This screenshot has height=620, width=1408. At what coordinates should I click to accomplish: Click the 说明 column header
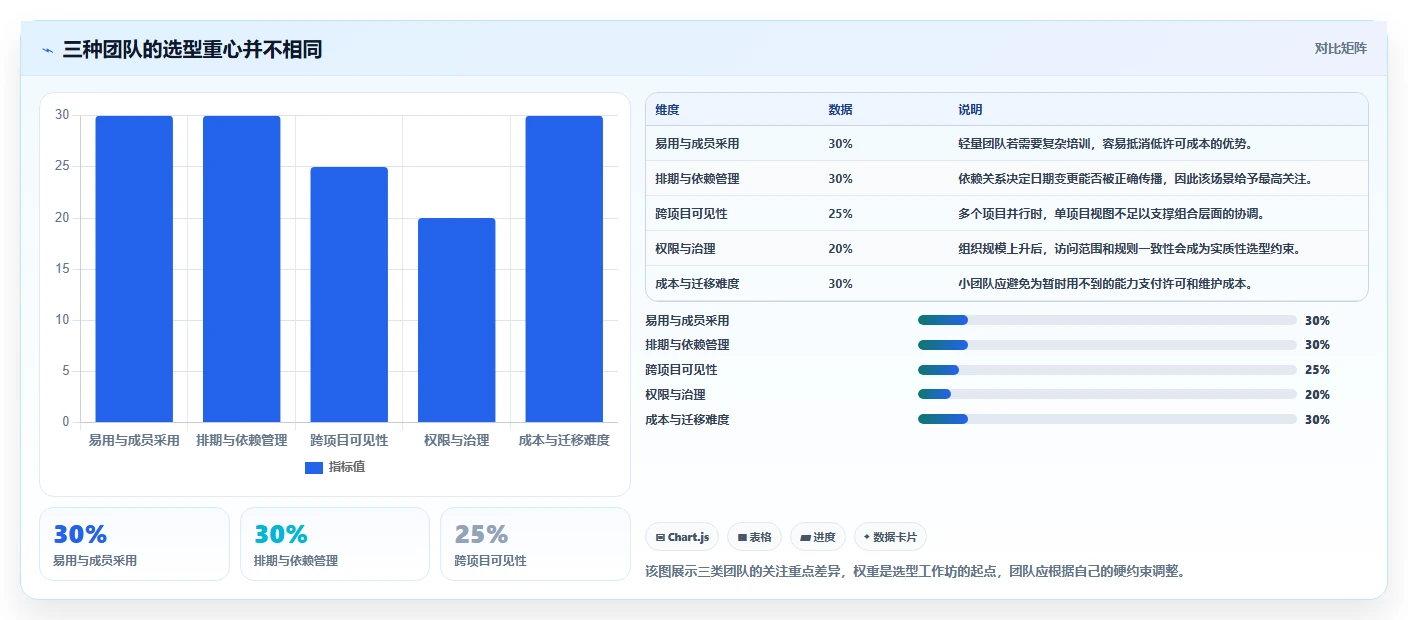[x=970, y=110]
